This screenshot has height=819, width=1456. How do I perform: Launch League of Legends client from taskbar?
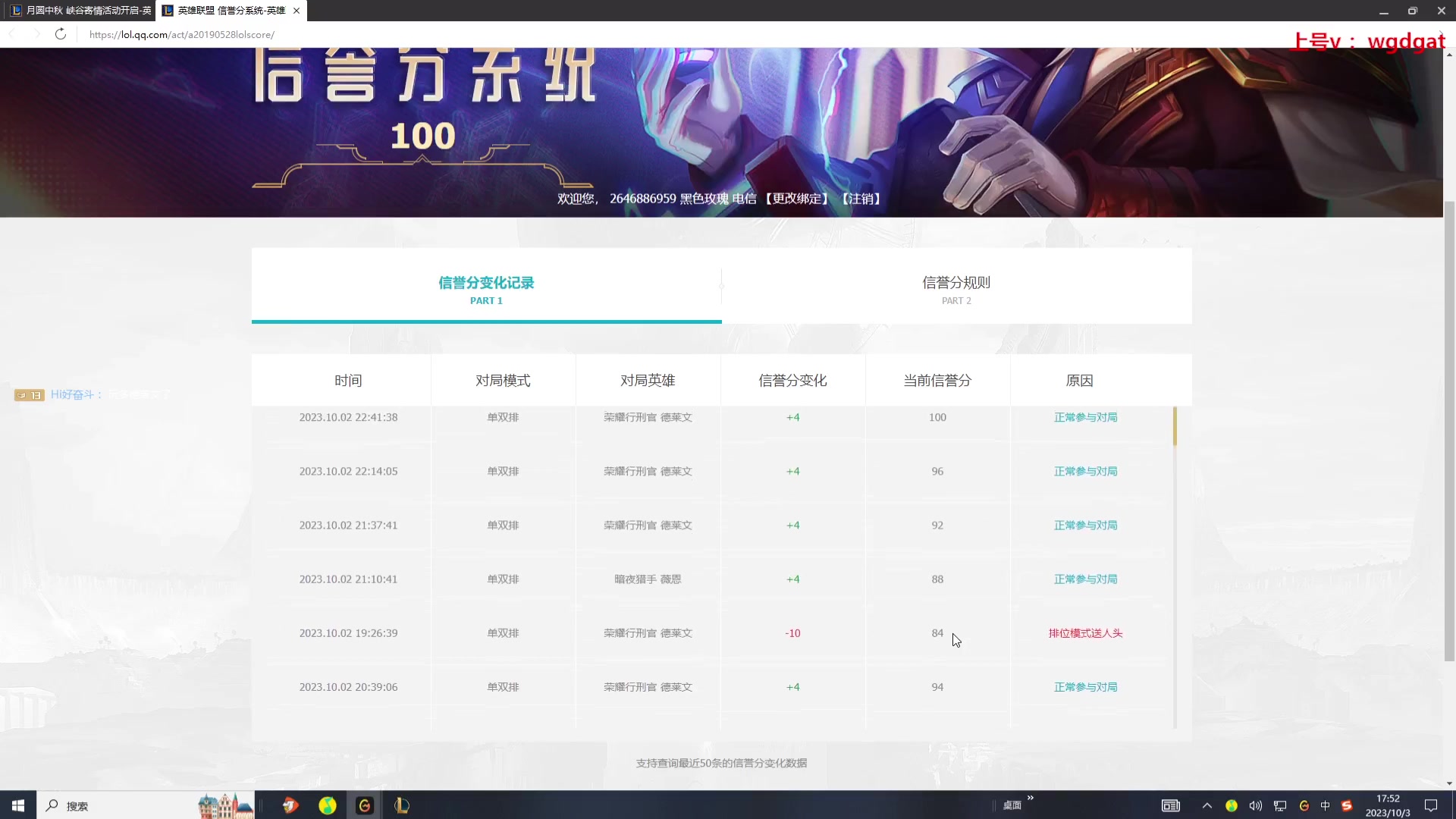402,805
